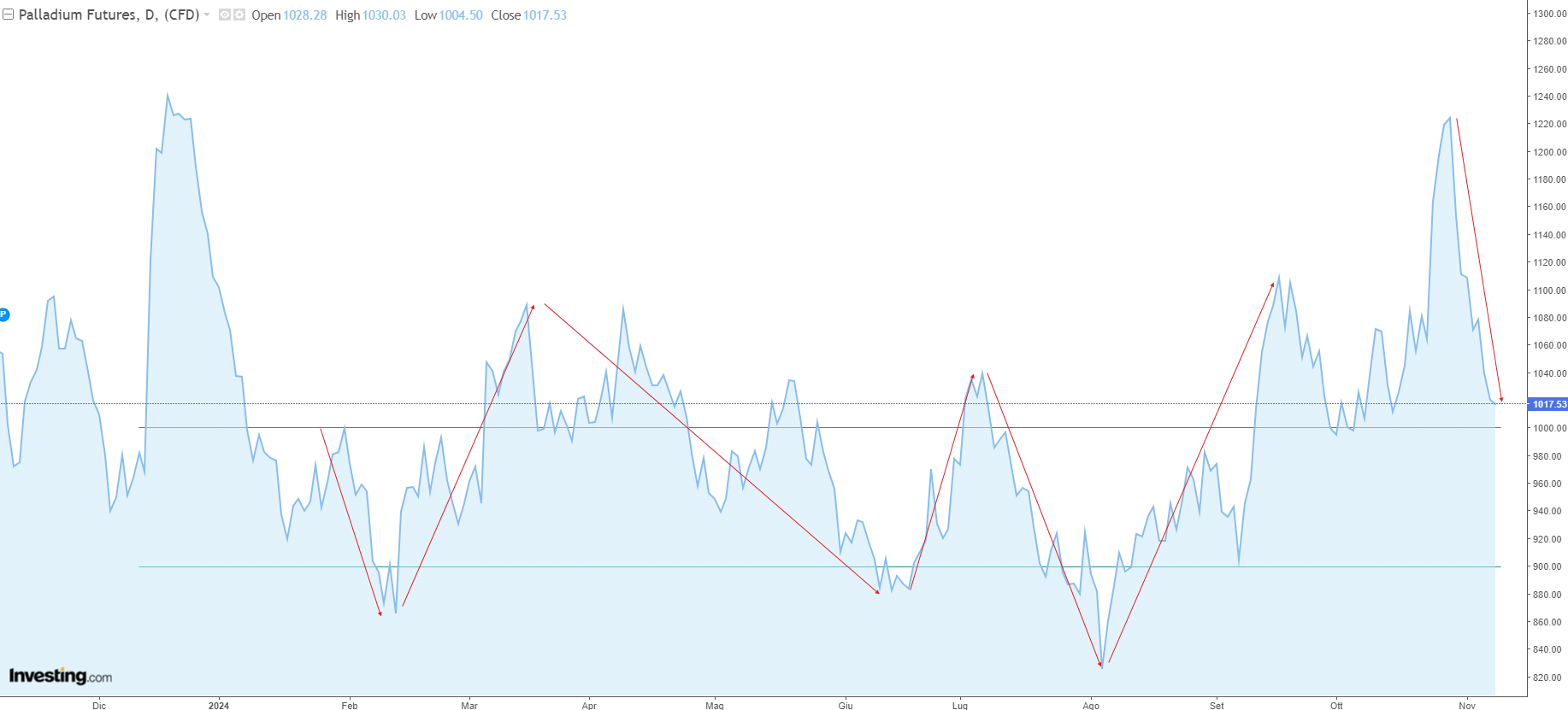The width and height of the screenshot is (1568, 710).
Task: Click the Low value 1004.50
Action: click(461, 15)
